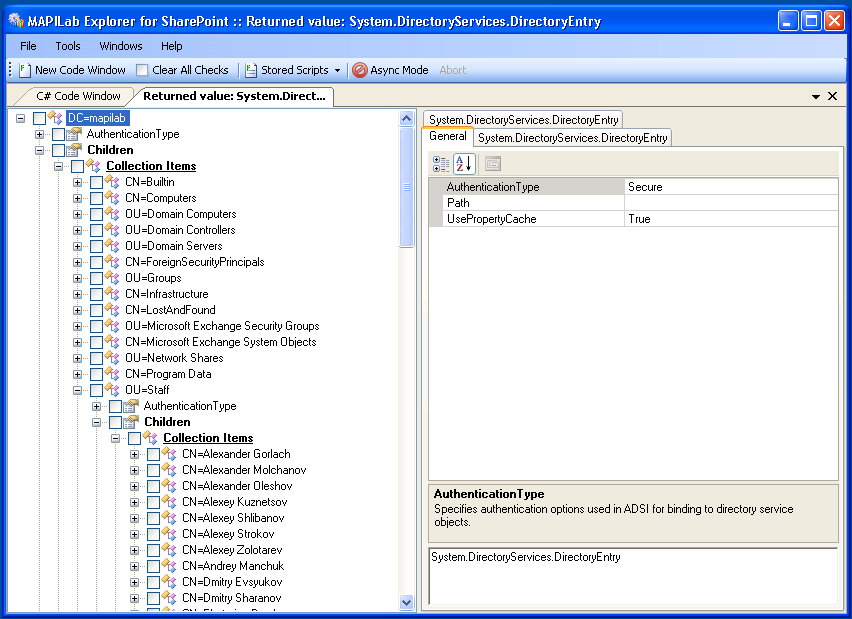Viewport: 852px width, 619px height.
Task: Expand the OU=Domain Controllers node
Action: point(77,230)
